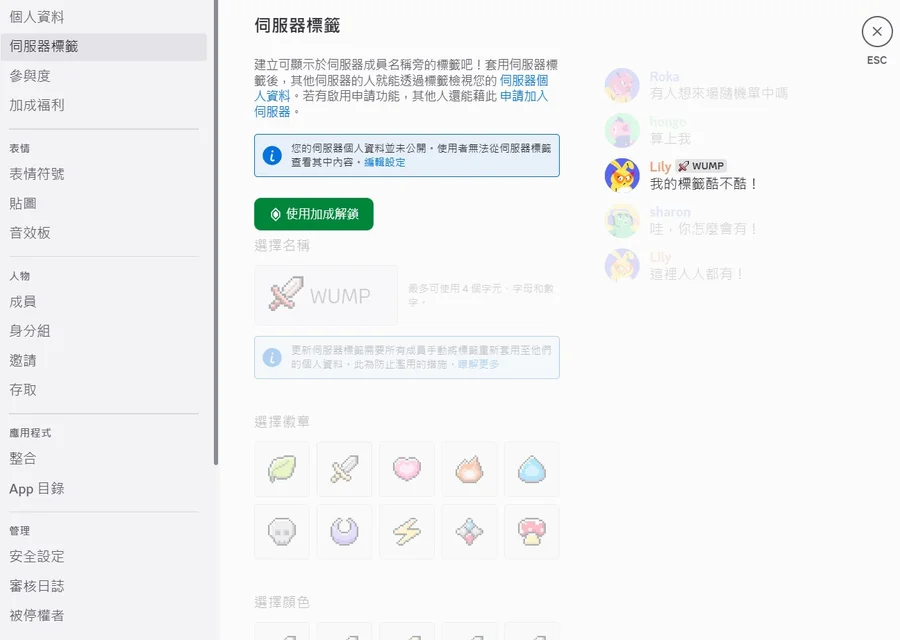Click the ESC close circle button
Image resolution: width=900 pixels, height=640 pixels.
[x=876, y=32]
